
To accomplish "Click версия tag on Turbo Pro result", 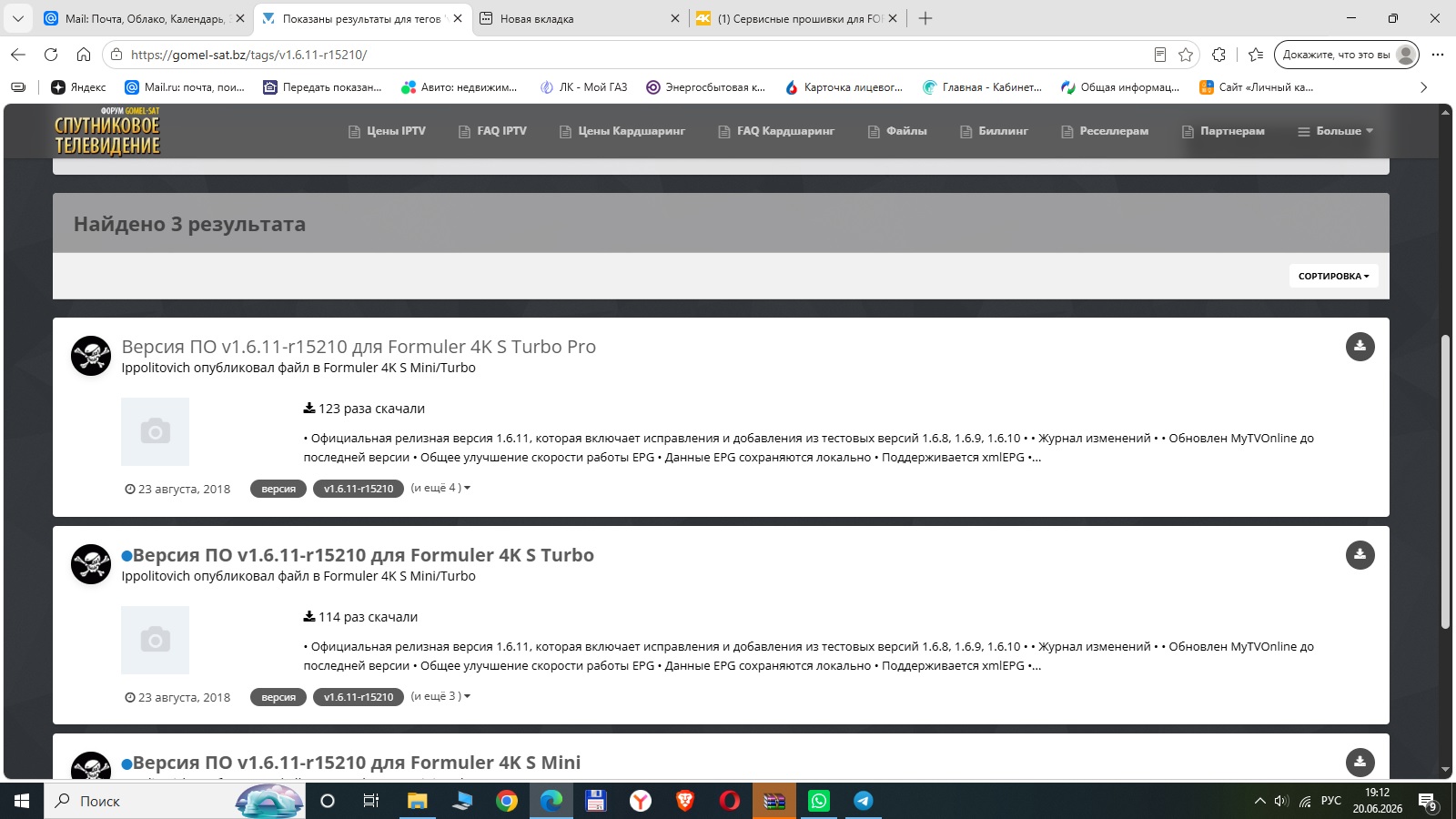I will tap(278, 489).
